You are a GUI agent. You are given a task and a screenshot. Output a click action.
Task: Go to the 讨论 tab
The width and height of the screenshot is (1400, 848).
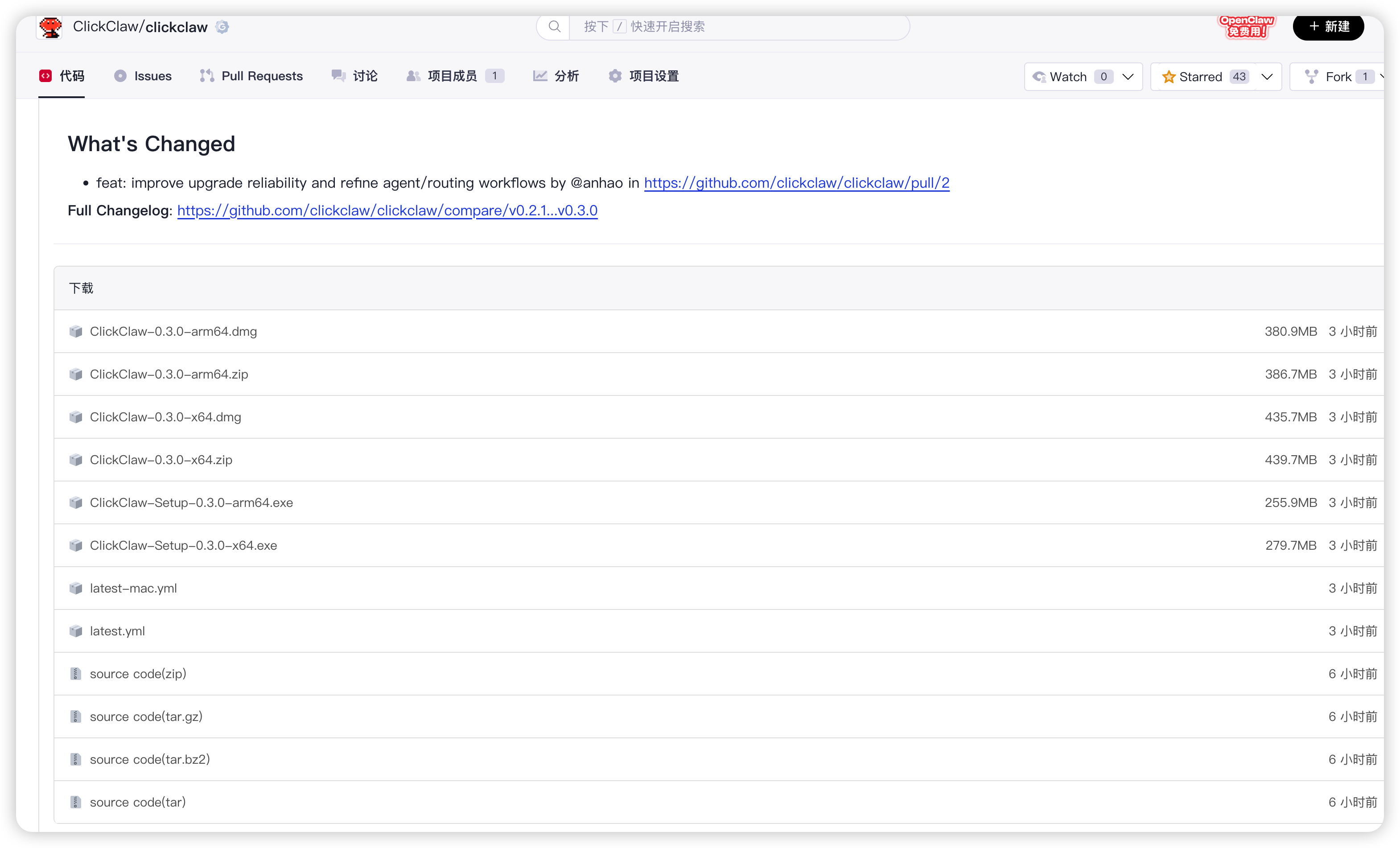[354, 76]
